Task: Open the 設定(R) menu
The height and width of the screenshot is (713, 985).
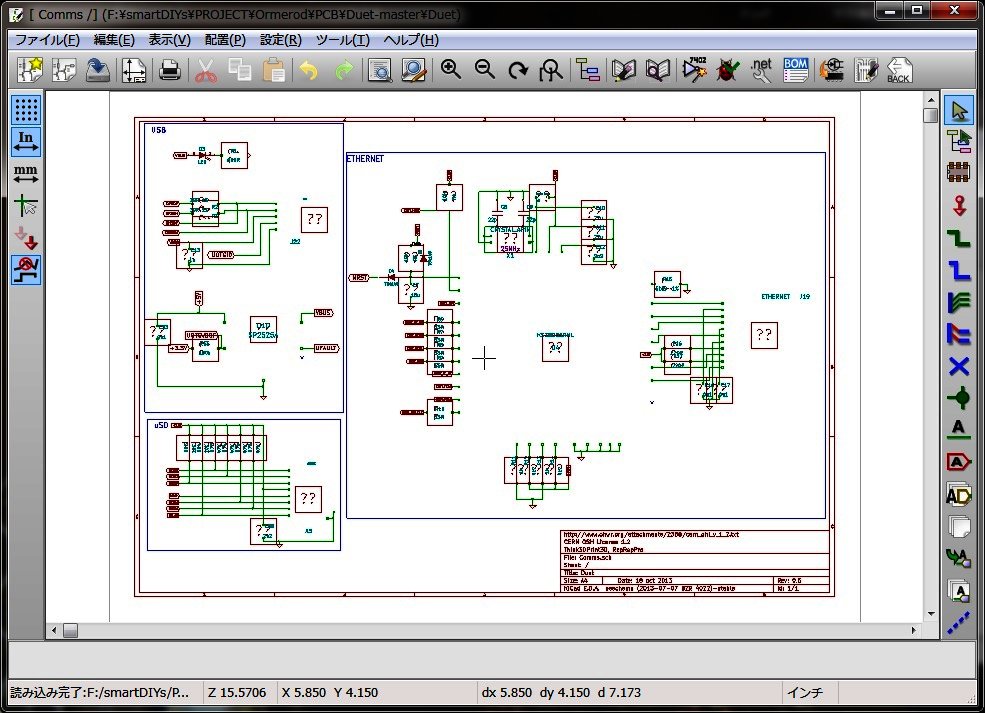Action: [281, 40]
